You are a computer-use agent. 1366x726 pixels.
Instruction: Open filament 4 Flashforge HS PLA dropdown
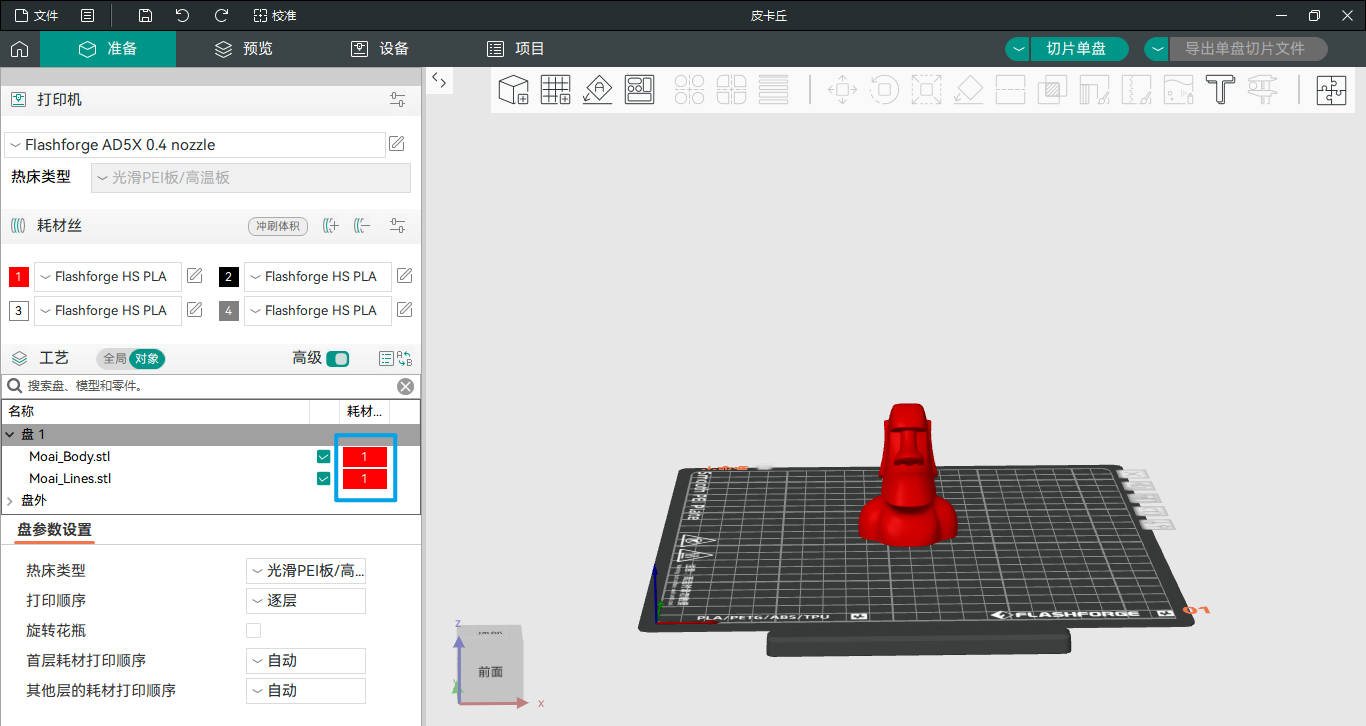[x=318, y=311]
